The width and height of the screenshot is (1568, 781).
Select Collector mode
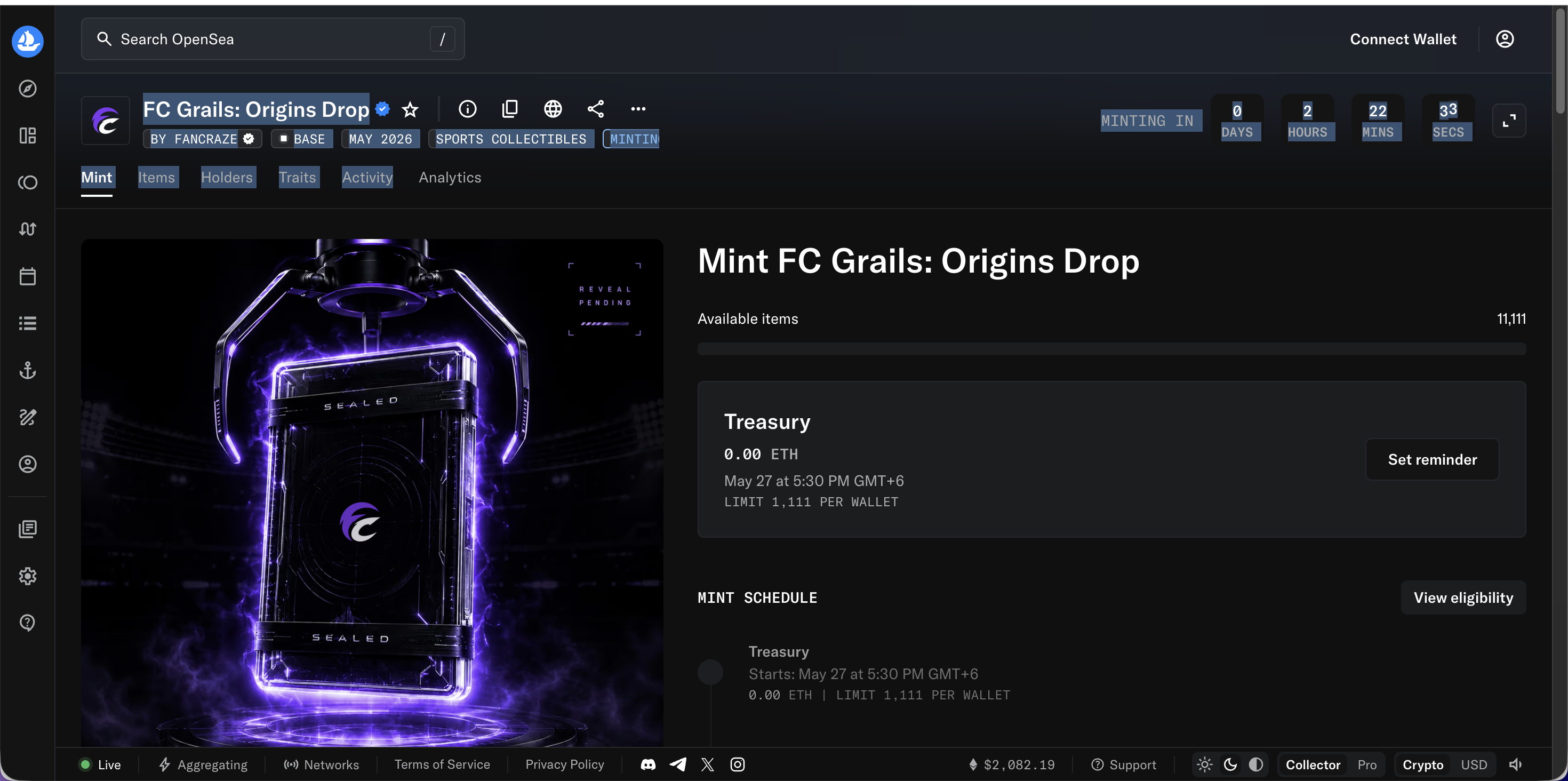(x=1313, y=765)
